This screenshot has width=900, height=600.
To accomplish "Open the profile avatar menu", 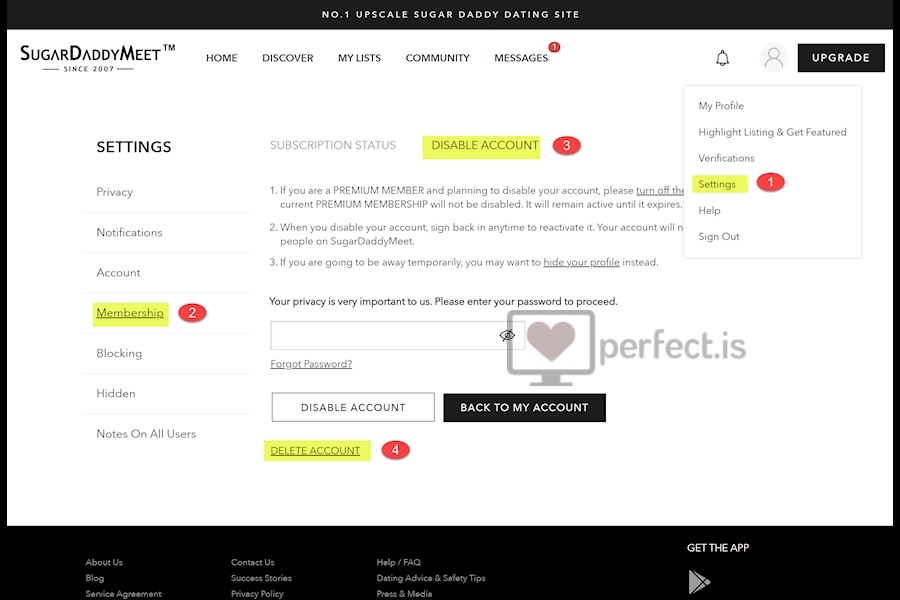I will 773,57.
